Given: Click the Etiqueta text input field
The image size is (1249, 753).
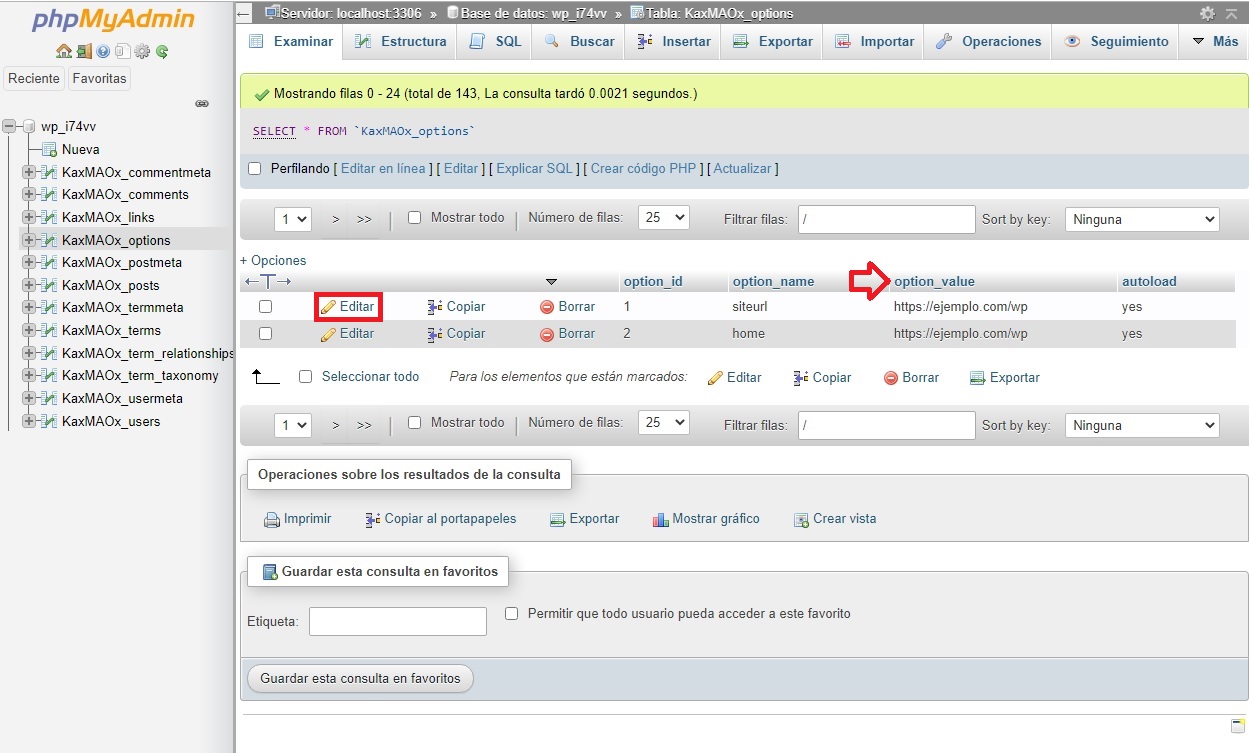Looking at the screenshot, I should 398,621.
